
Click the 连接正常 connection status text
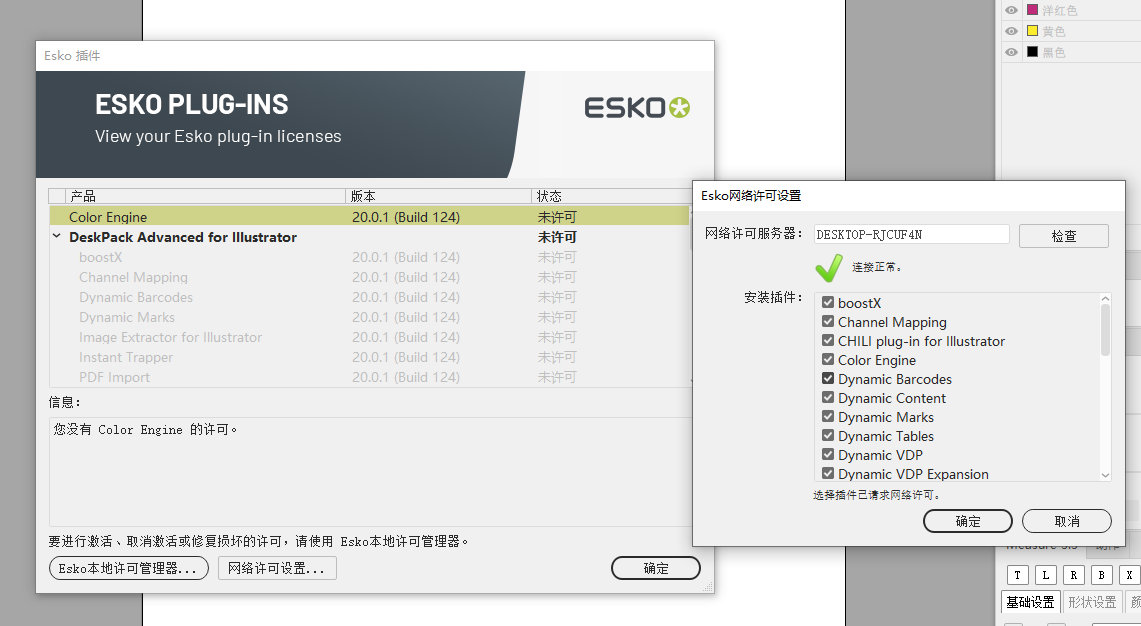tap(878, 267)
